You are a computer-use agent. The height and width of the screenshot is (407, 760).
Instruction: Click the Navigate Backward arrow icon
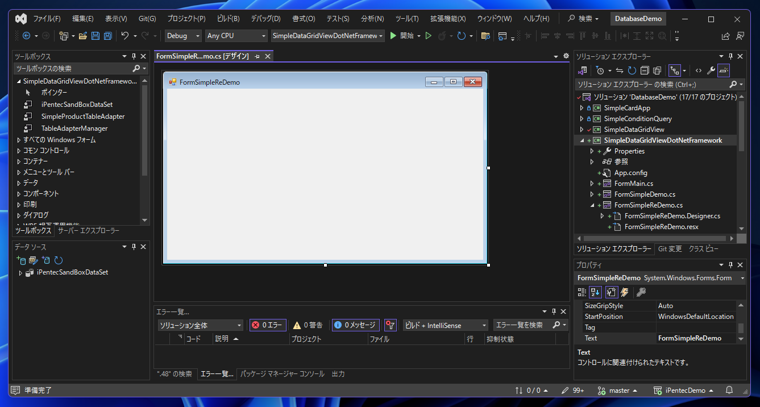click(26, 36)
